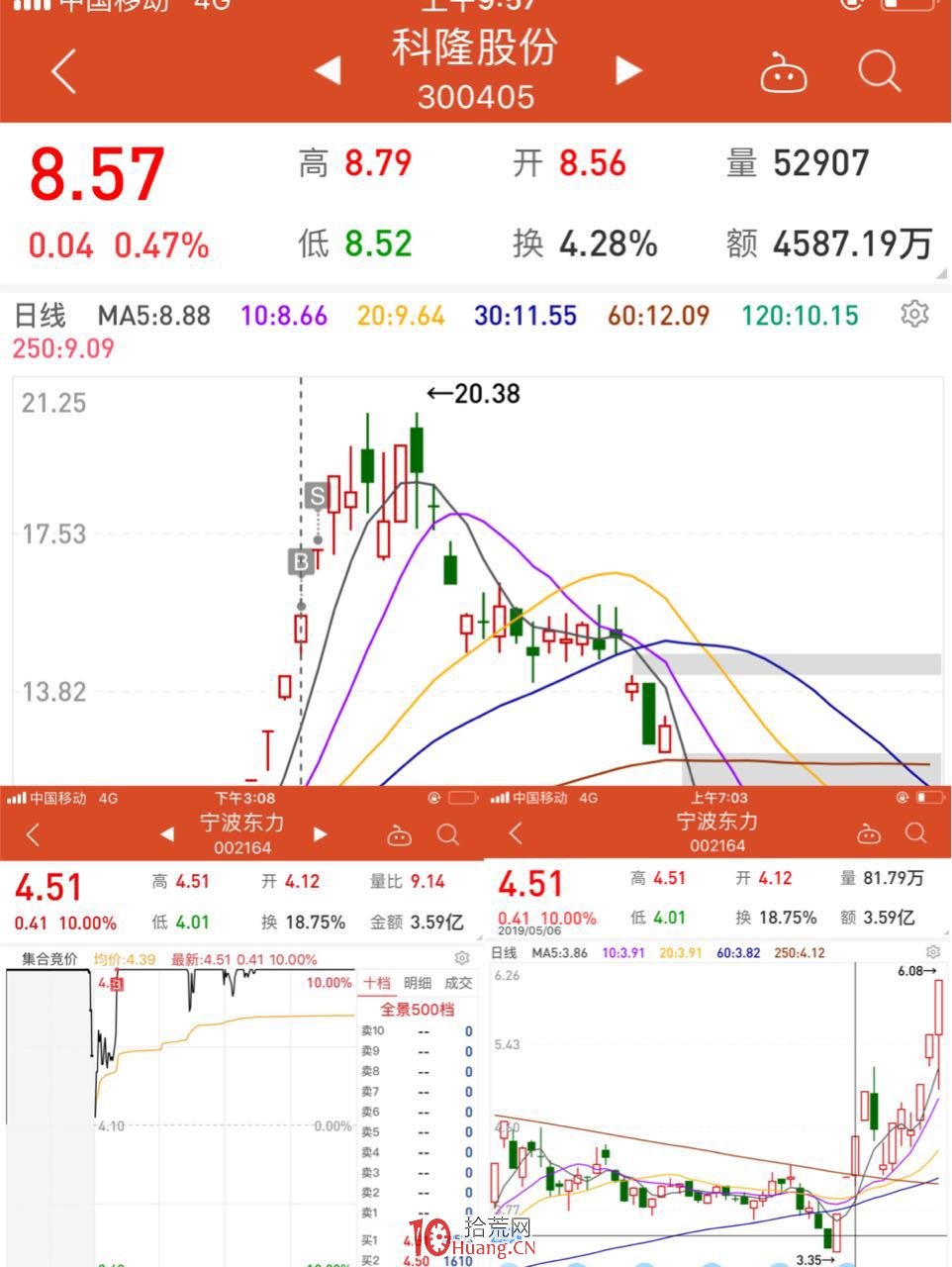This screenshot has height=1267, width=952.
Task: Tap the robot icon in the 宁波东力 header
Action: (869, 834)
